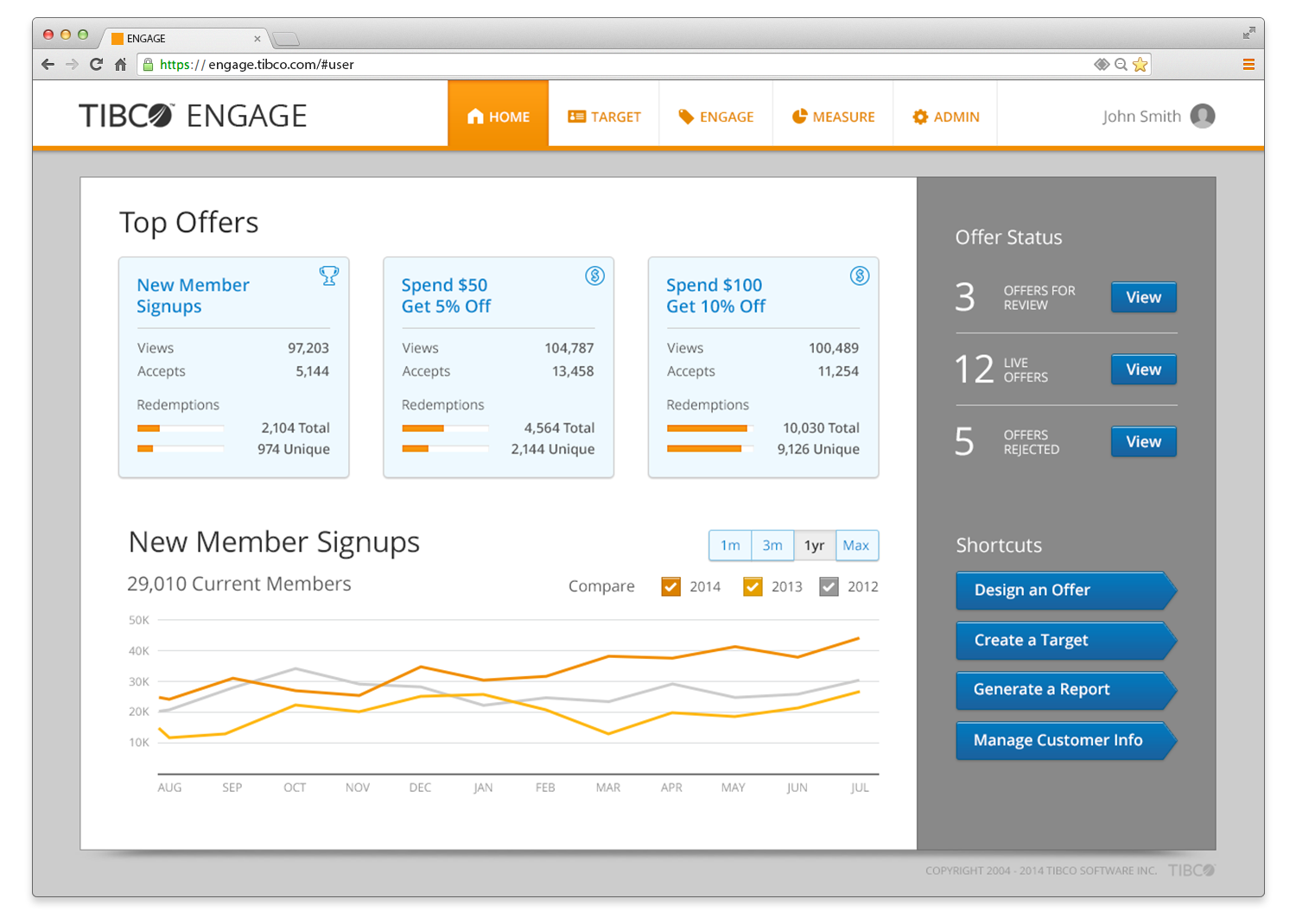The width and height of the screenshot is (1296, 924).
Task: Select the 3m time range
Action: [772, 545]
